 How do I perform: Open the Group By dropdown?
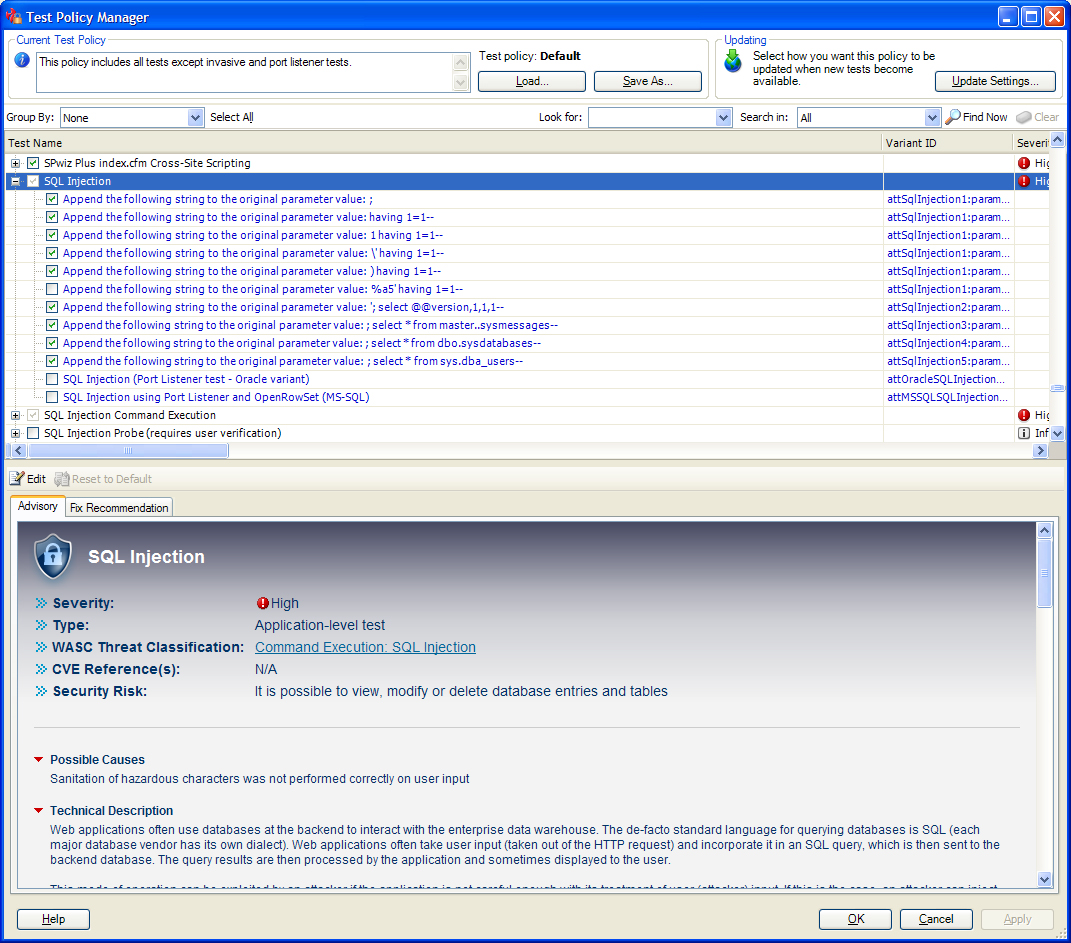pos(196,118)
